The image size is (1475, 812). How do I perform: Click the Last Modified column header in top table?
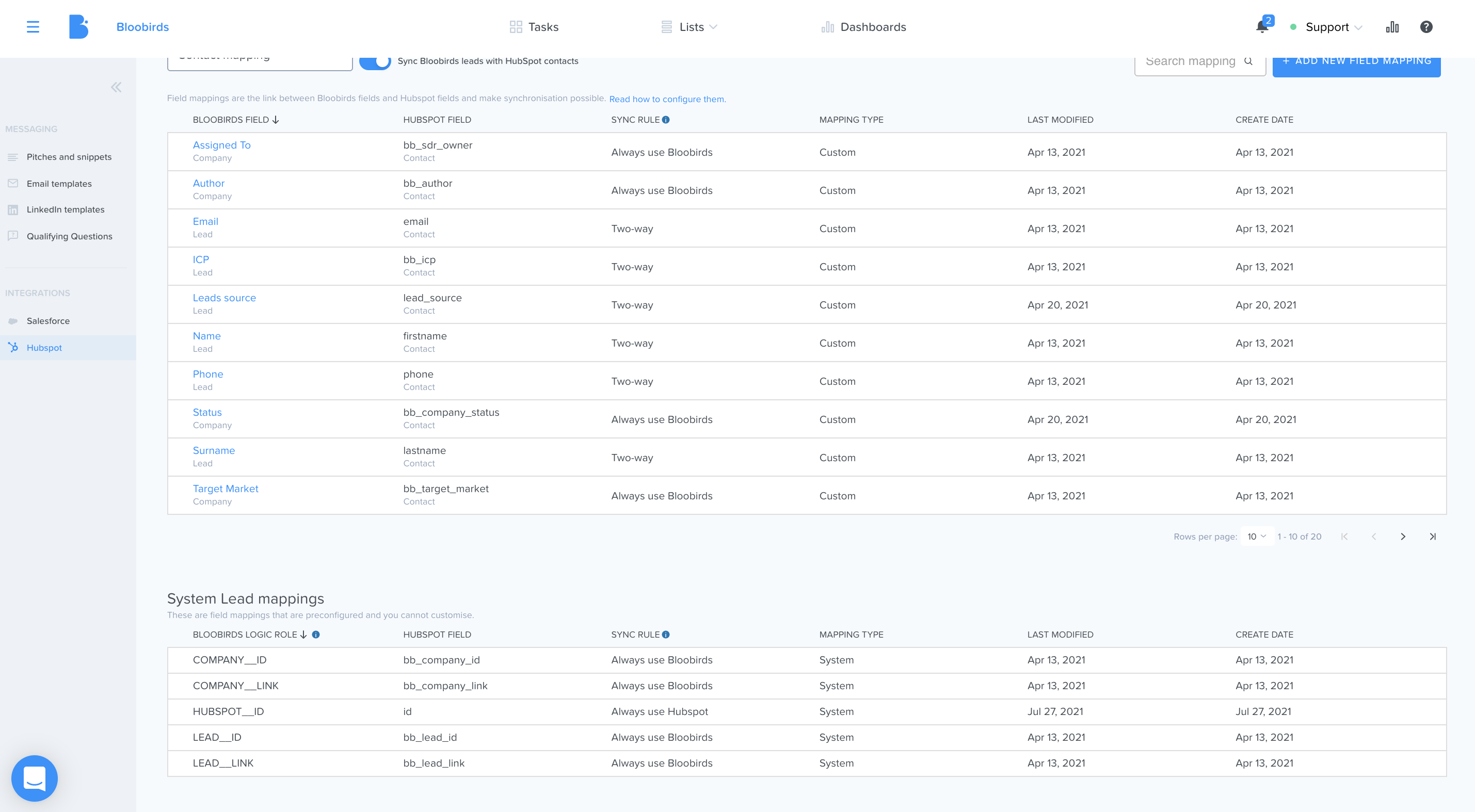point(1061,120)
